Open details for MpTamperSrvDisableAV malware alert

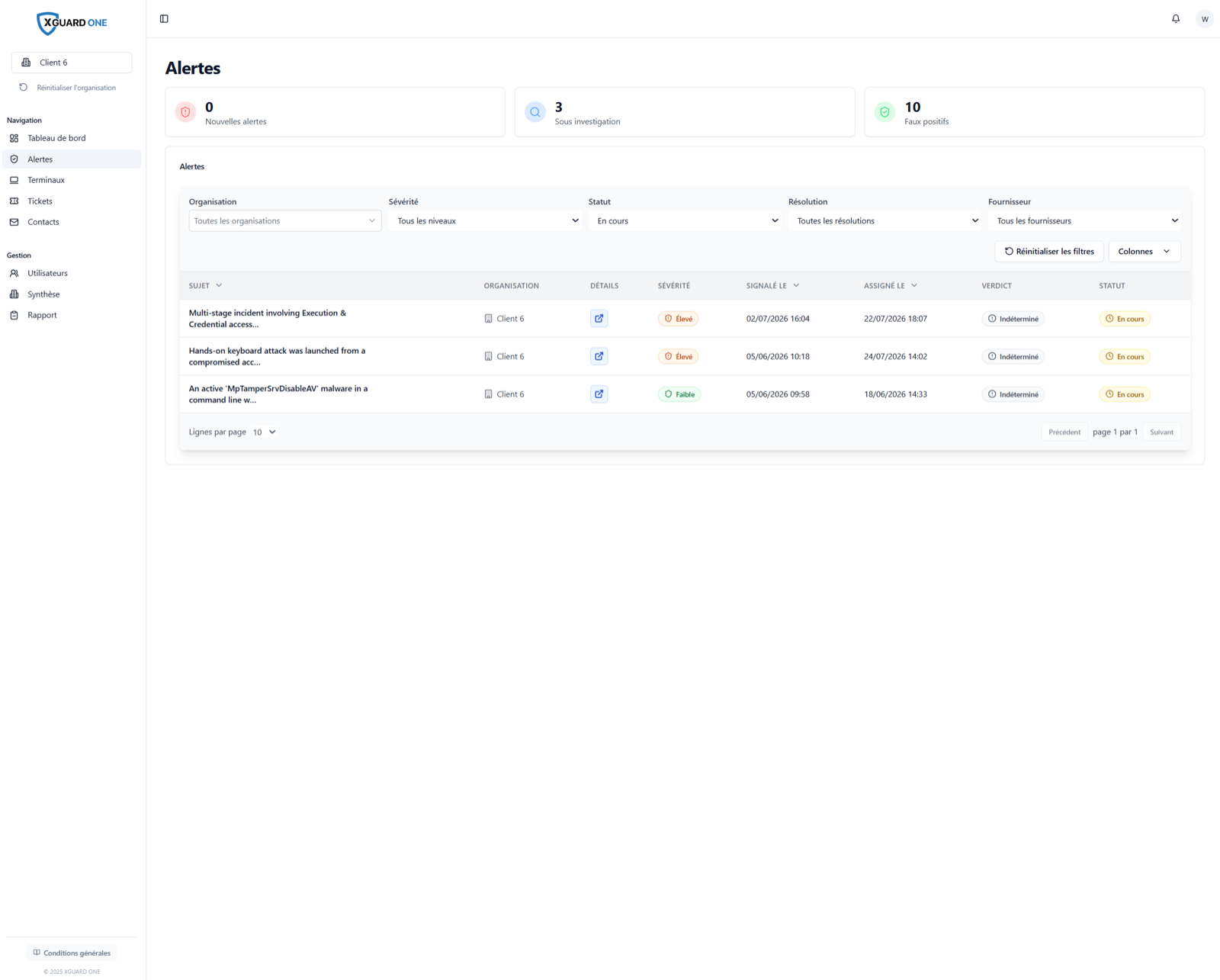(x=599, y=394)
